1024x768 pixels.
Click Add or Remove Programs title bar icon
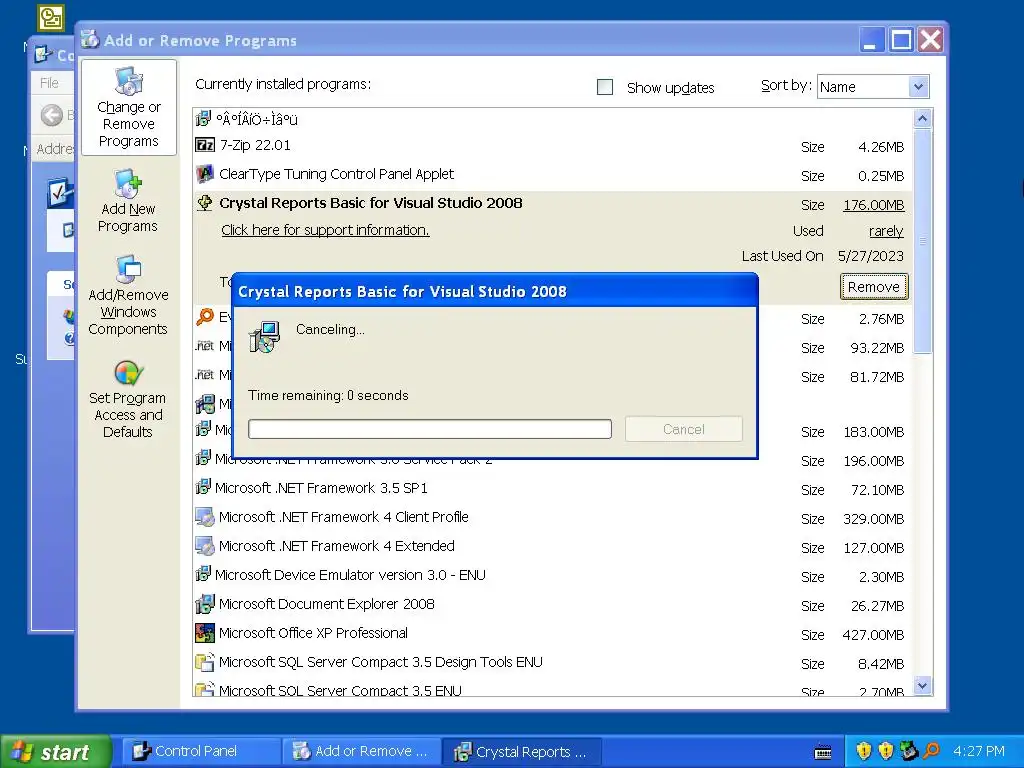[x=89, y=40]
